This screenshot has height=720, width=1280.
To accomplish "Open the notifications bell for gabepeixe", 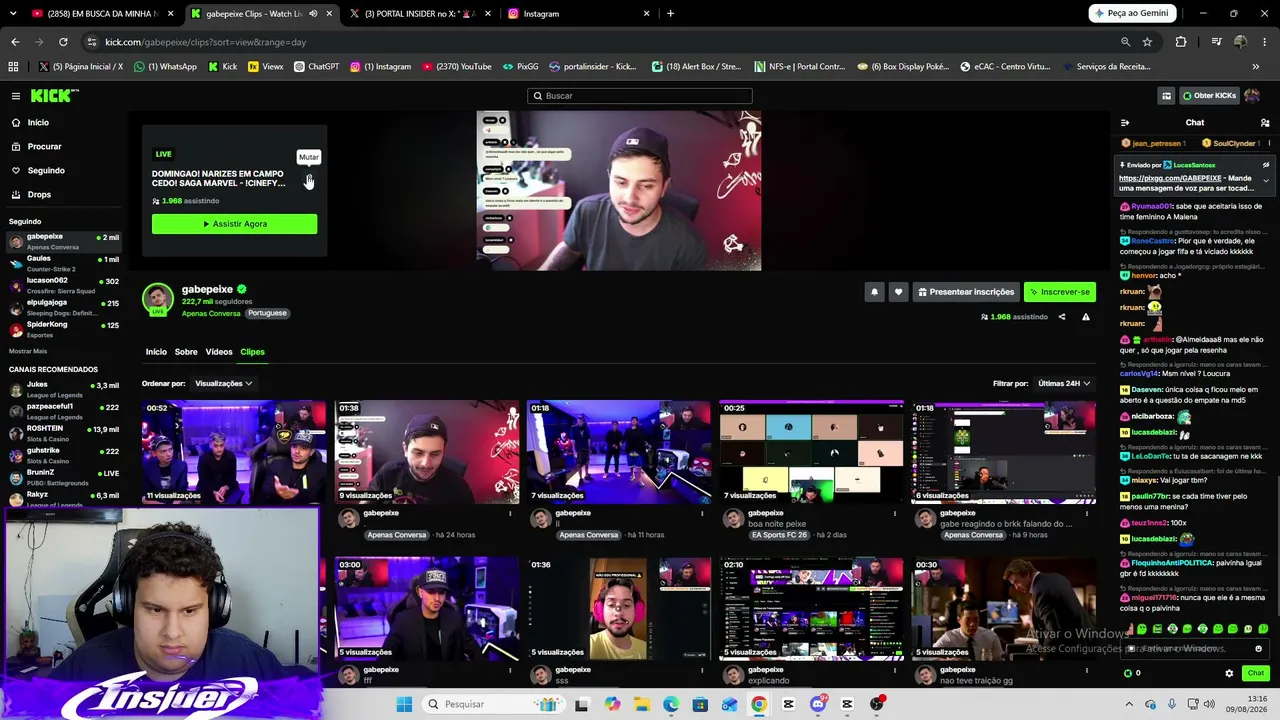I will click(874, 292).
